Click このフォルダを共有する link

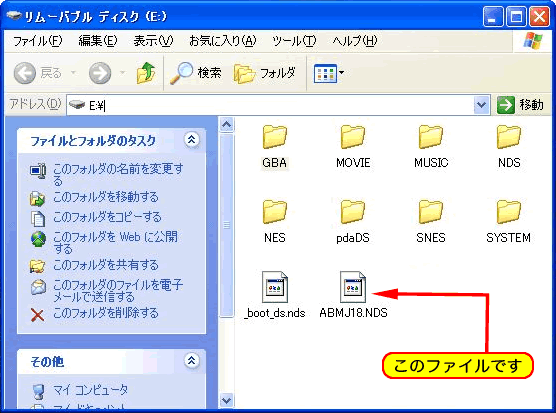point(105,265)
